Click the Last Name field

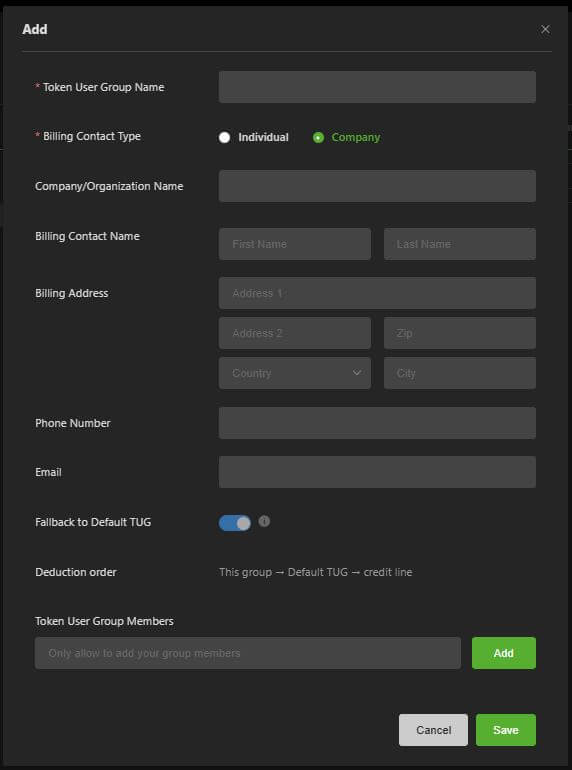[460, 244]
